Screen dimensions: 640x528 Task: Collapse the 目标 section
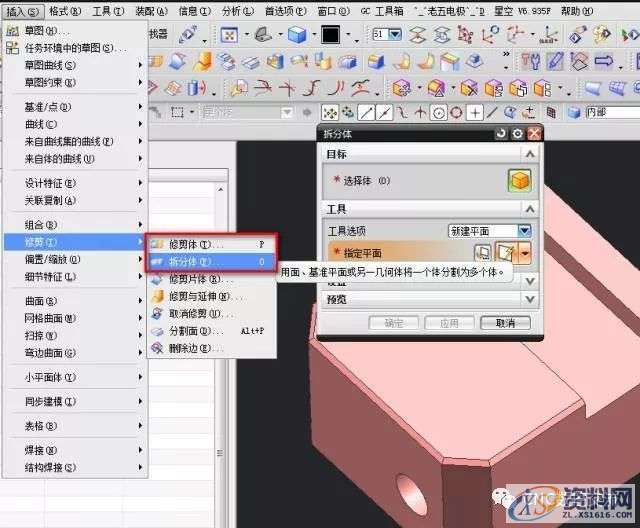pos(530,154)
